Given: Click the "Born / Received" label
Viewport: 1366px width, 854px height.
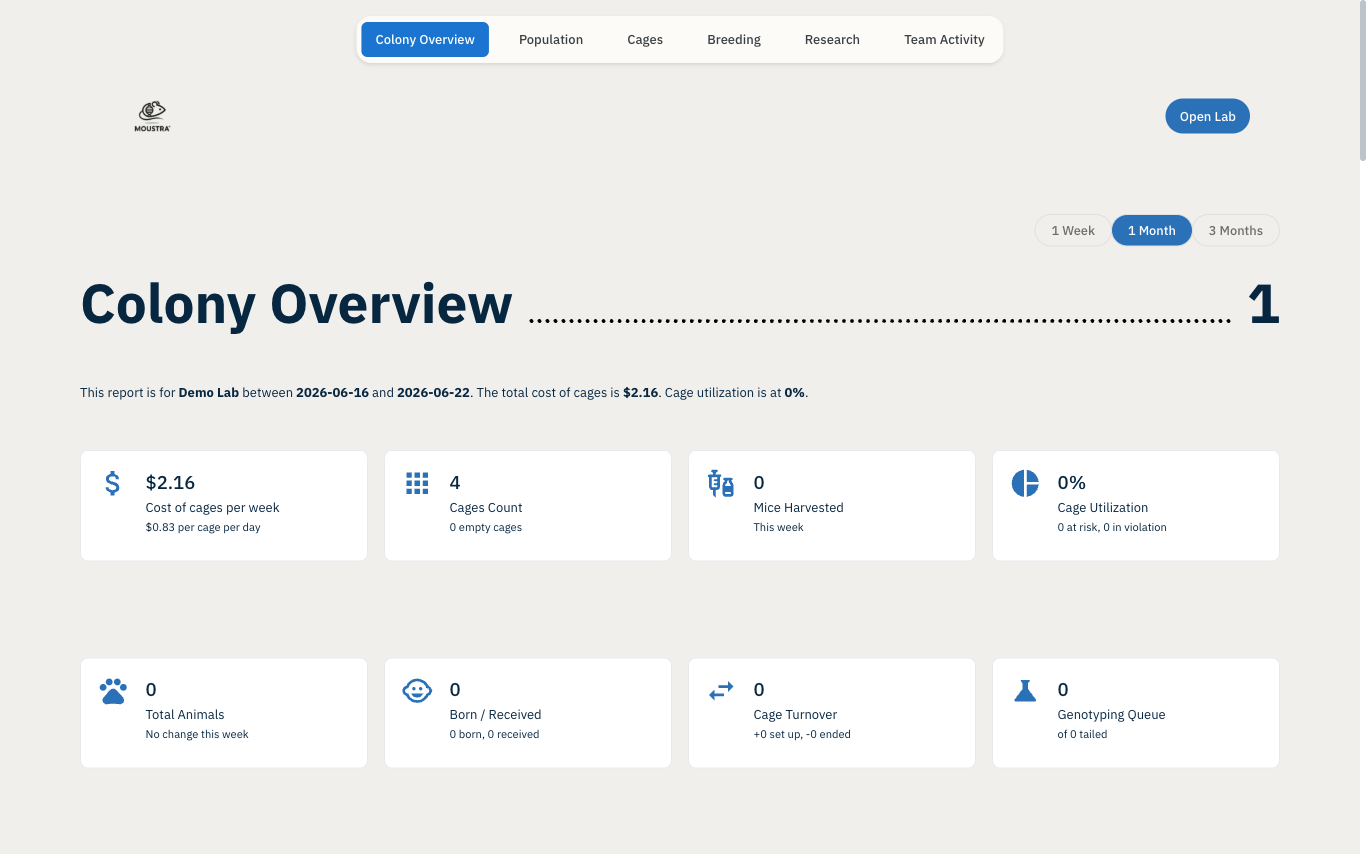Looking at the screenshot, I should point(496,715).
